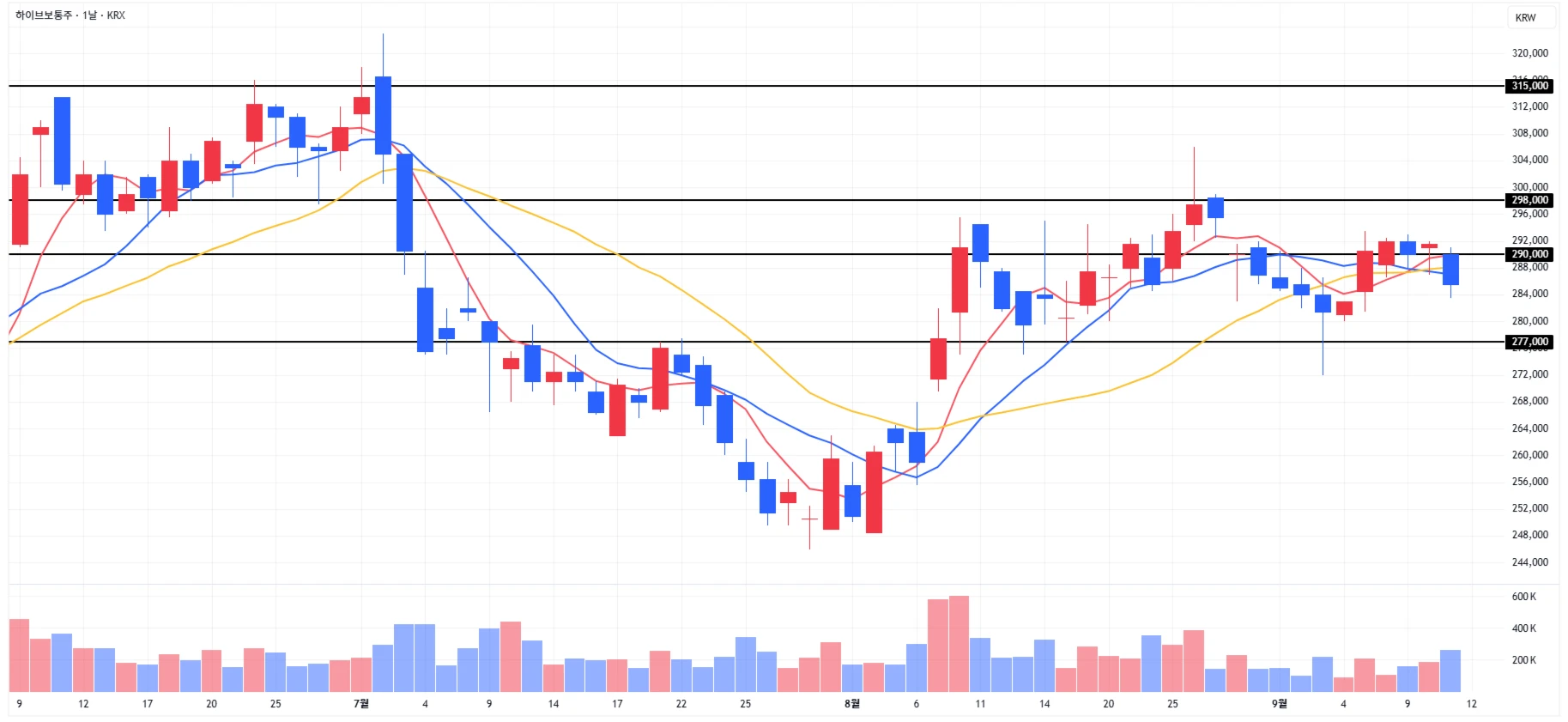Click the 277,000 support line label
This screenshot has width=1568, height=722.
pyautogui.click(x=1529, y=342)
